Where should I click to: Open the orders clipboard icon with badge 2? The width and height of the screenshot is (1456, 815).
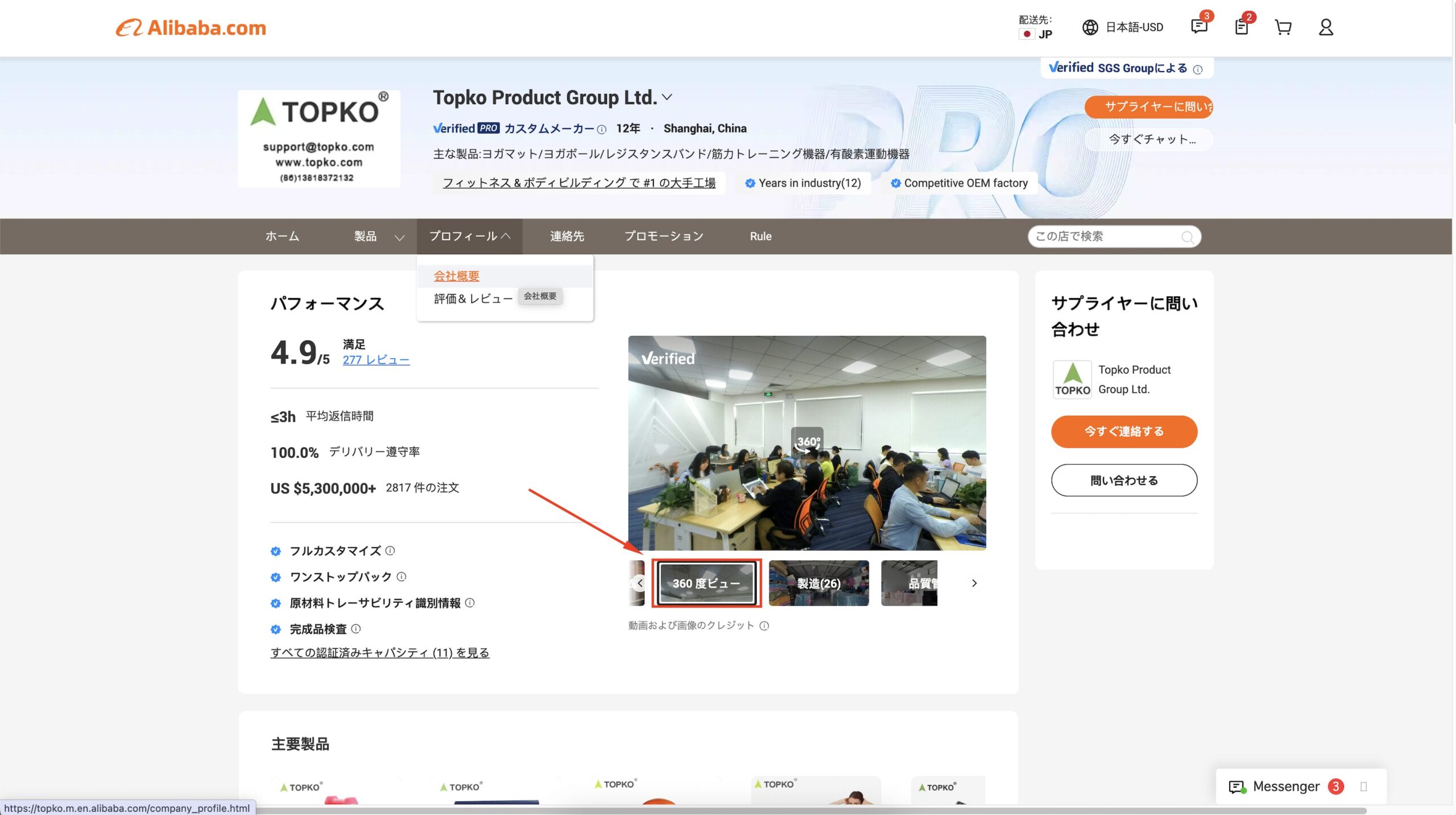[1242, 27]
